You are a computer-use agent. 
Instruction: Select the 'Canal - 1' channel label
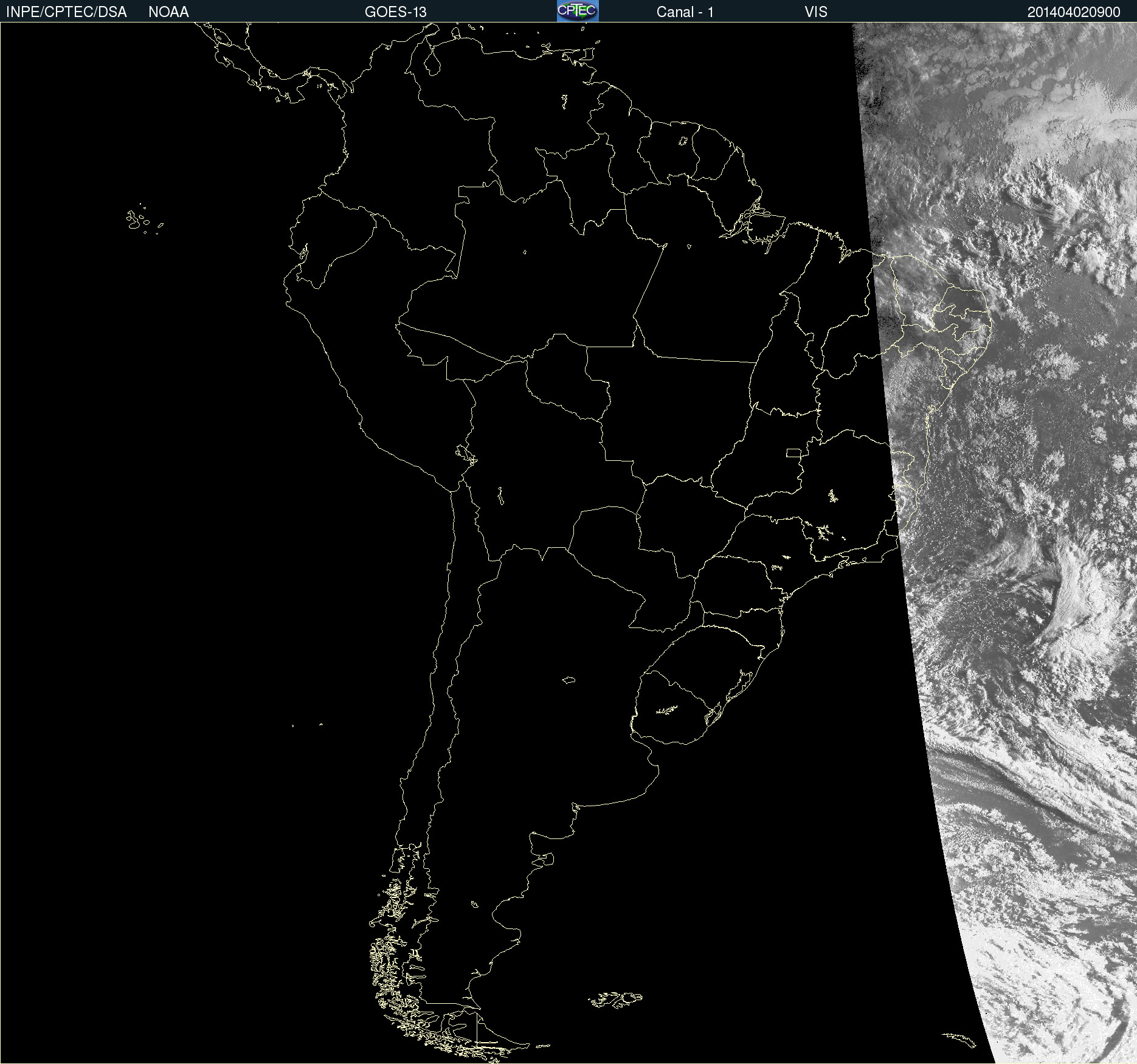(x=685, y=12)
